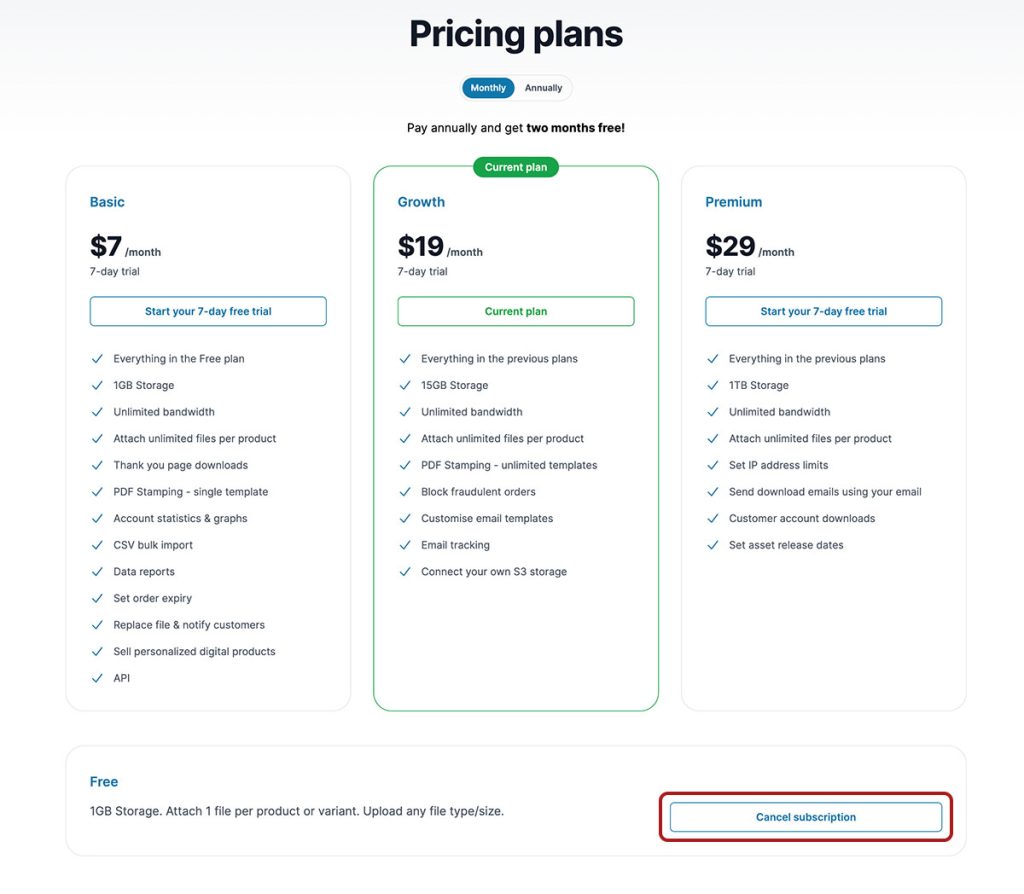Click checkmark beside Set IP address limits

(x=713, y=465)
